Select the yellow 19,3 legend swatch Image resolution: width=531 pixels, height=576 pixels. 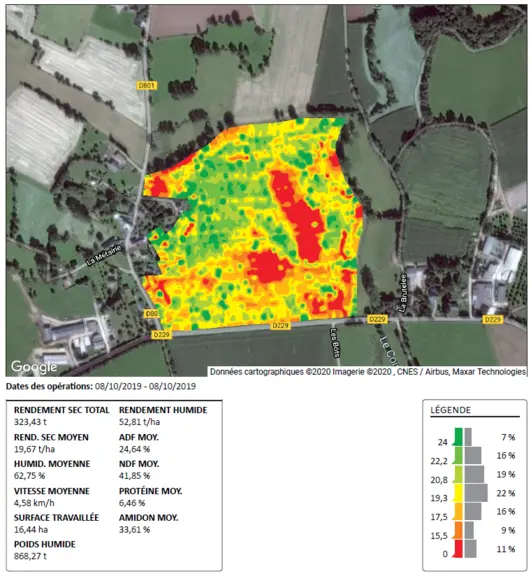pyautogui.click(x=458, y=493)
